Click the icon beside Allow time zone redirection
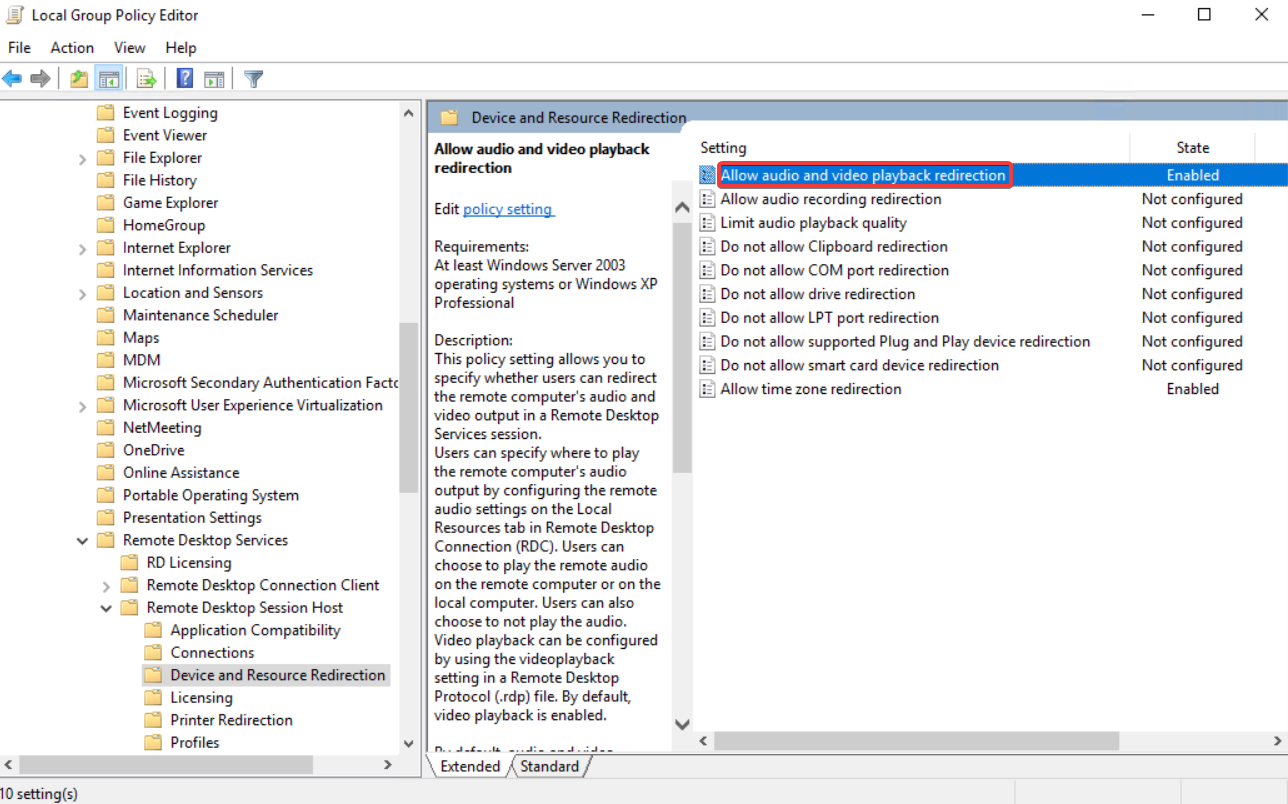This screenshot has width=1288, height=804. [708, 388]
